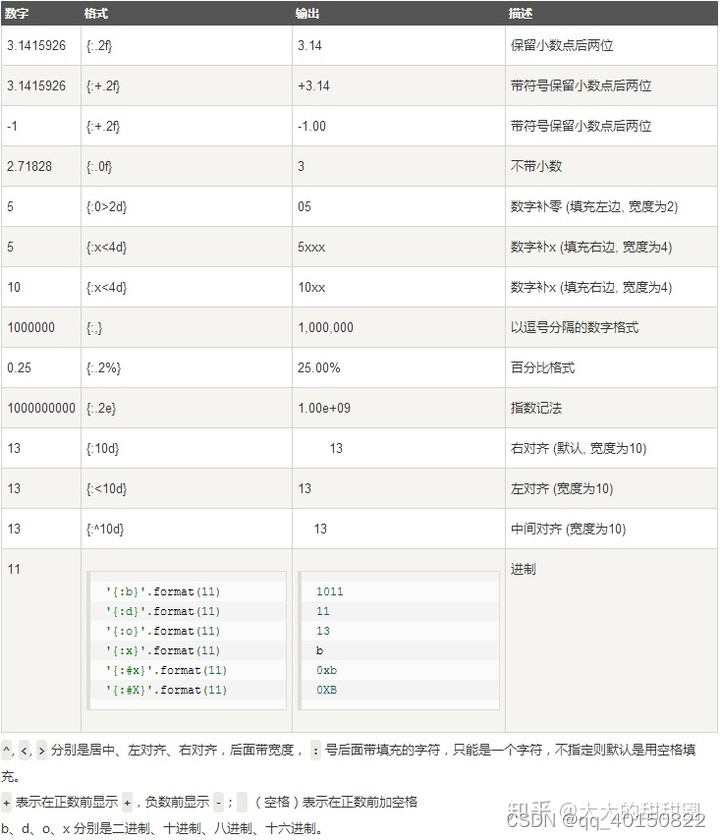Click the output value 25.00%
720x840 pixels.
[319, 368]
